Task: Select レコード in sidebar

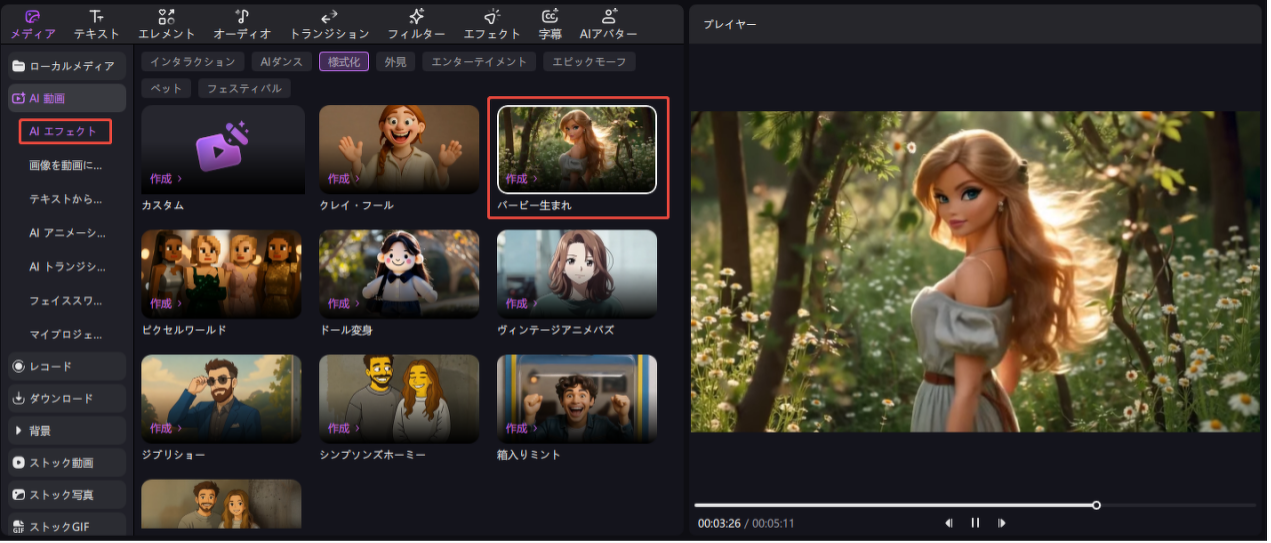Action: tap(67, 367)
